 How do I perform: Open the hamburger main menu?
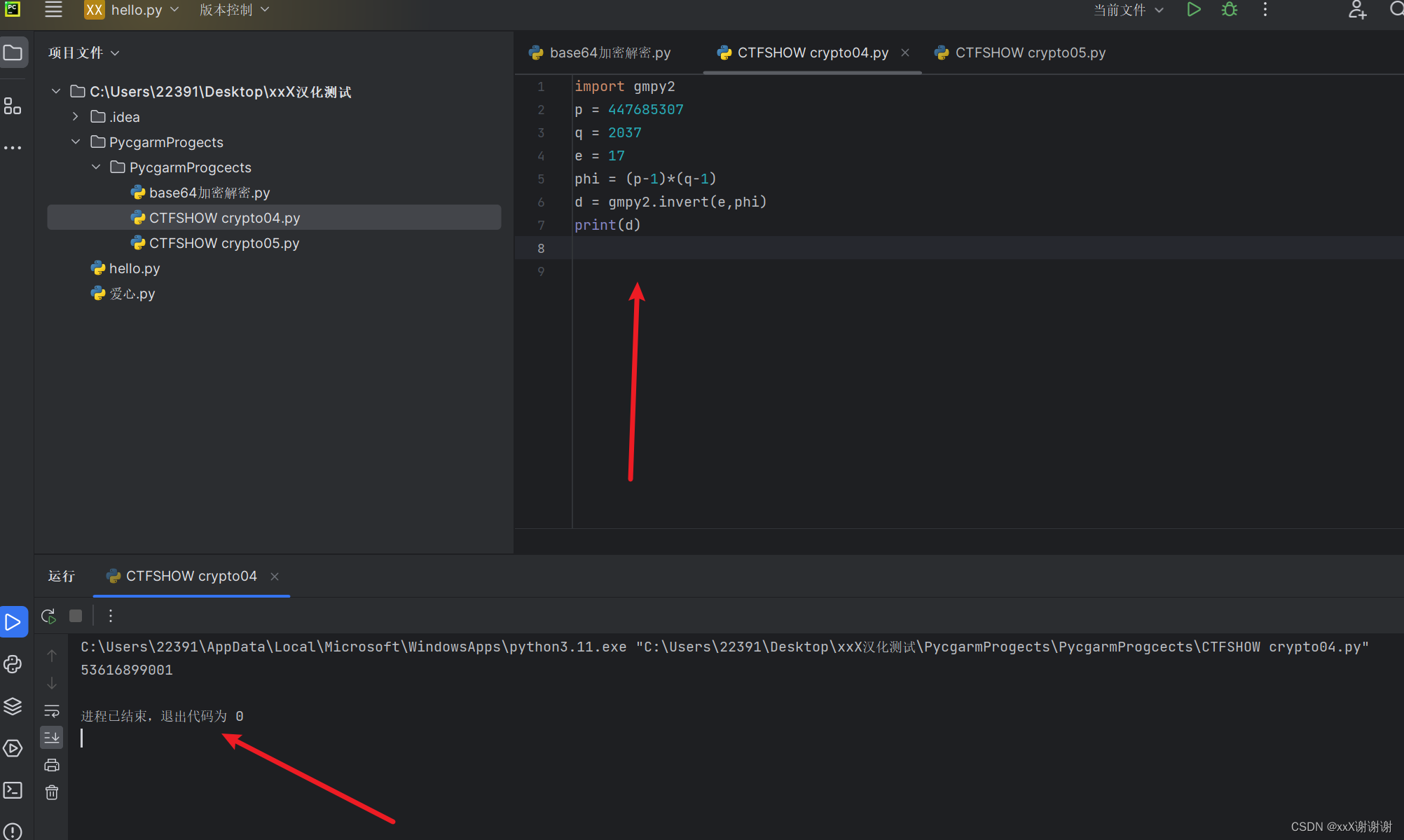click(x=53, y=10)
